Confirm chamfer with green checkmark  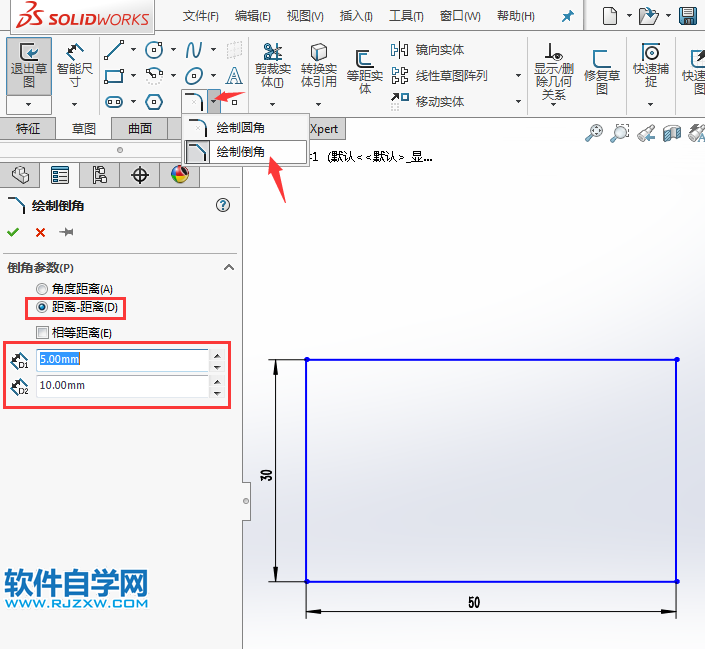pos(13,232)
